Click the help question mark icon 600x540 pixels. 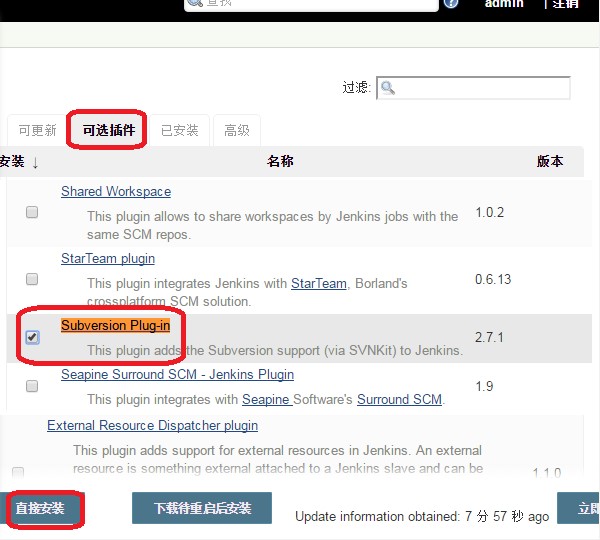point(451,3)
